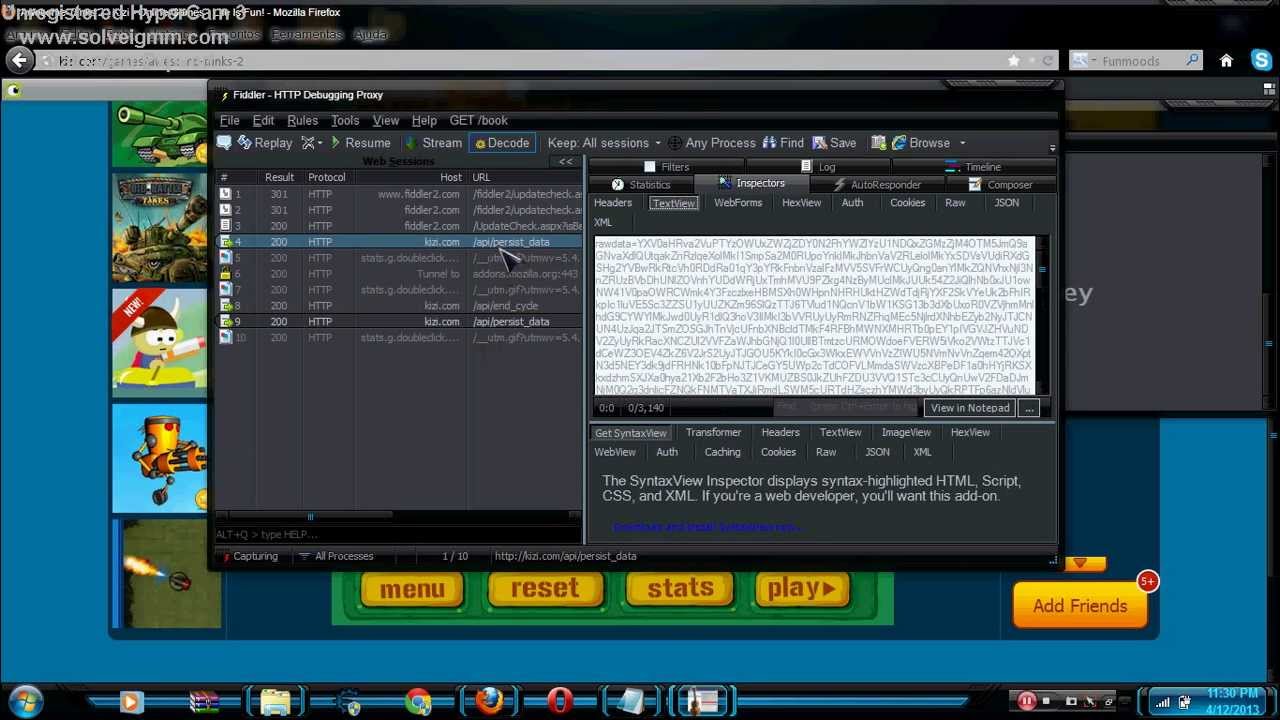The height and width of the screenshot is (720, 1280).
Task: Open the Rules menu
Action: (302, 120)
